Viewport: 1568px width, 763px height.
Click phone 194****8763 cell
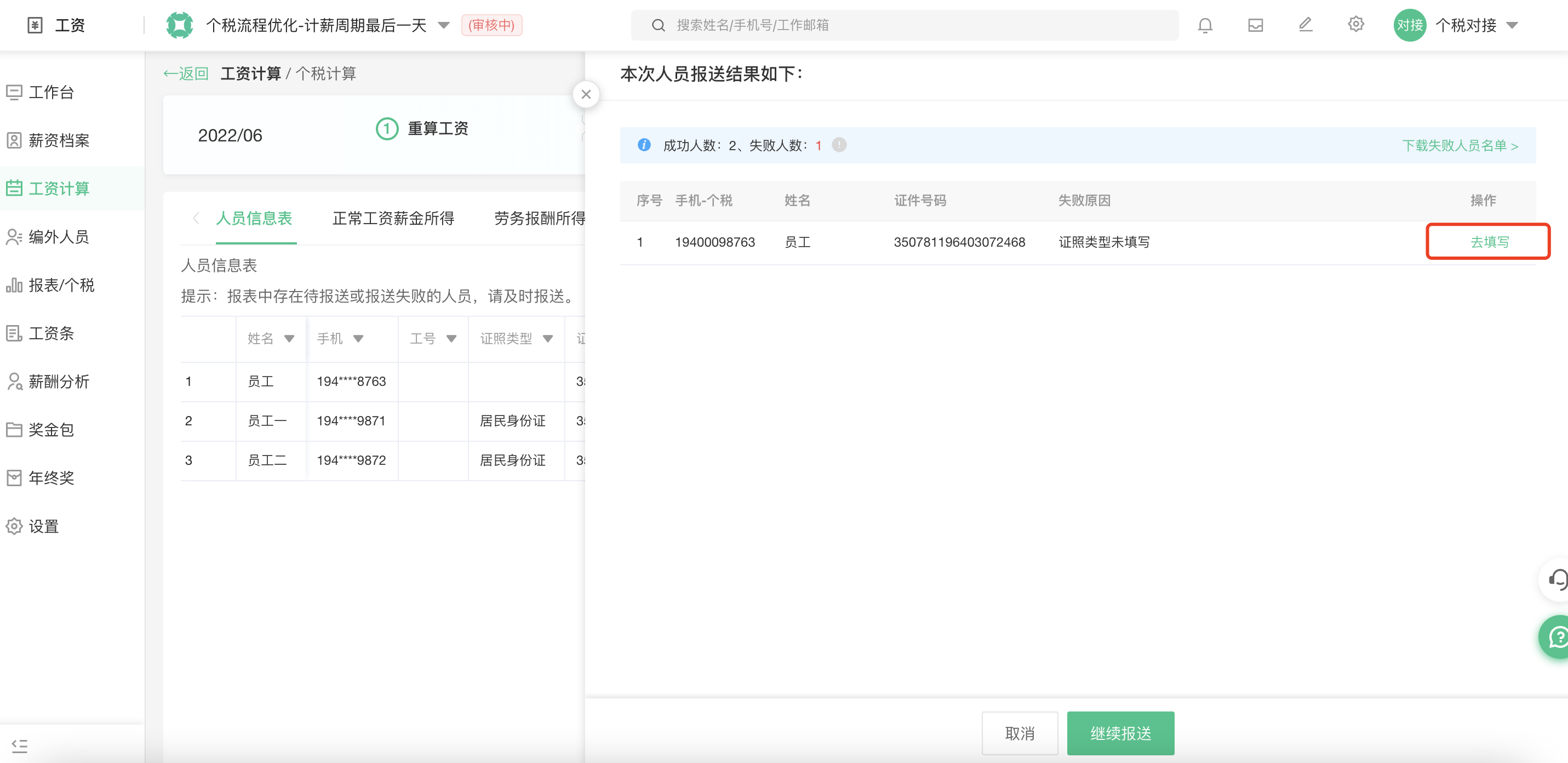pos(351,381)
